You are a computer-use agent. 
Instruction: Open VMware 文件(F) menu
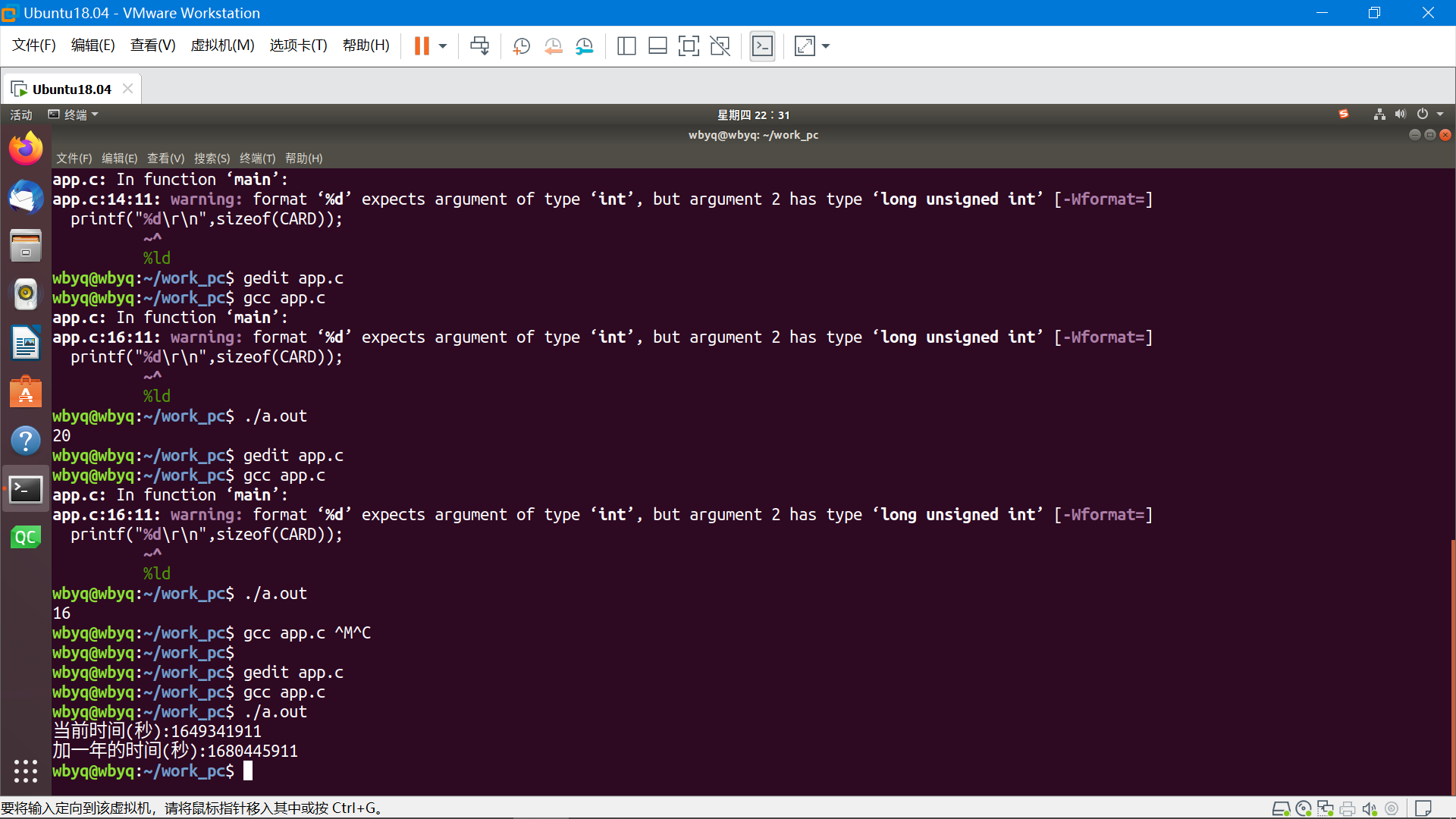(34, 45)
